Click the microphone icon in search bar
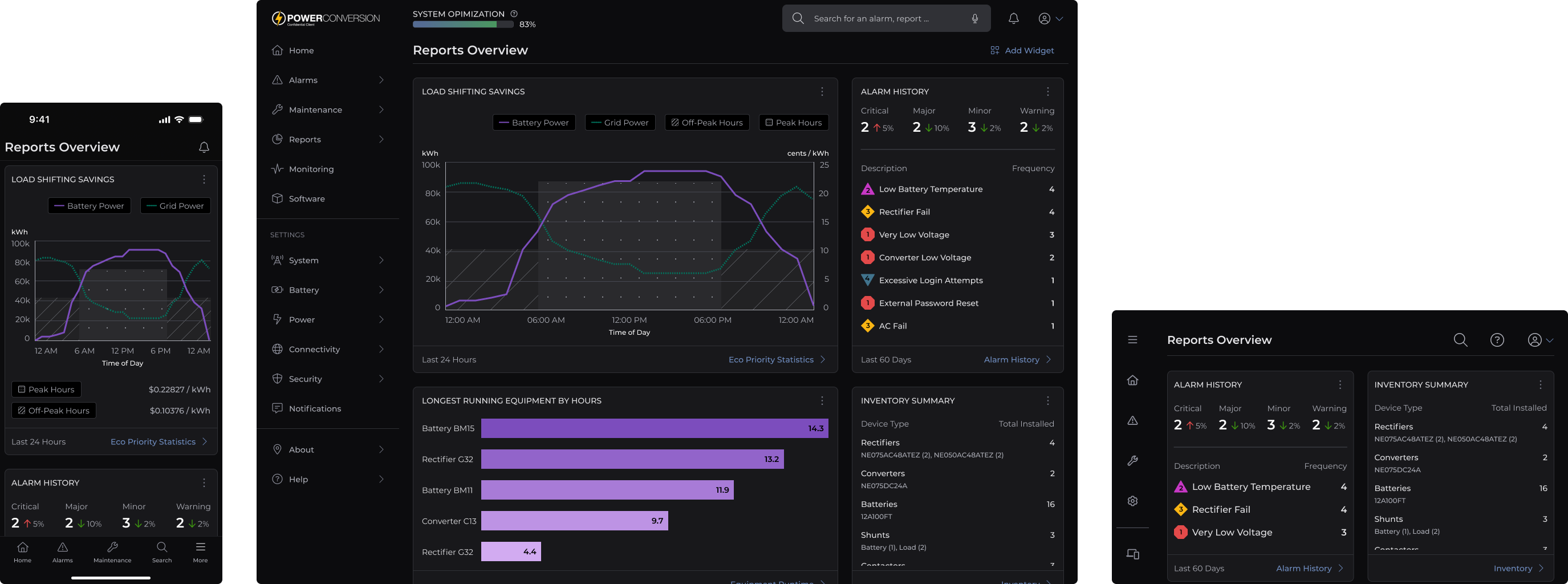 (974, 18)
